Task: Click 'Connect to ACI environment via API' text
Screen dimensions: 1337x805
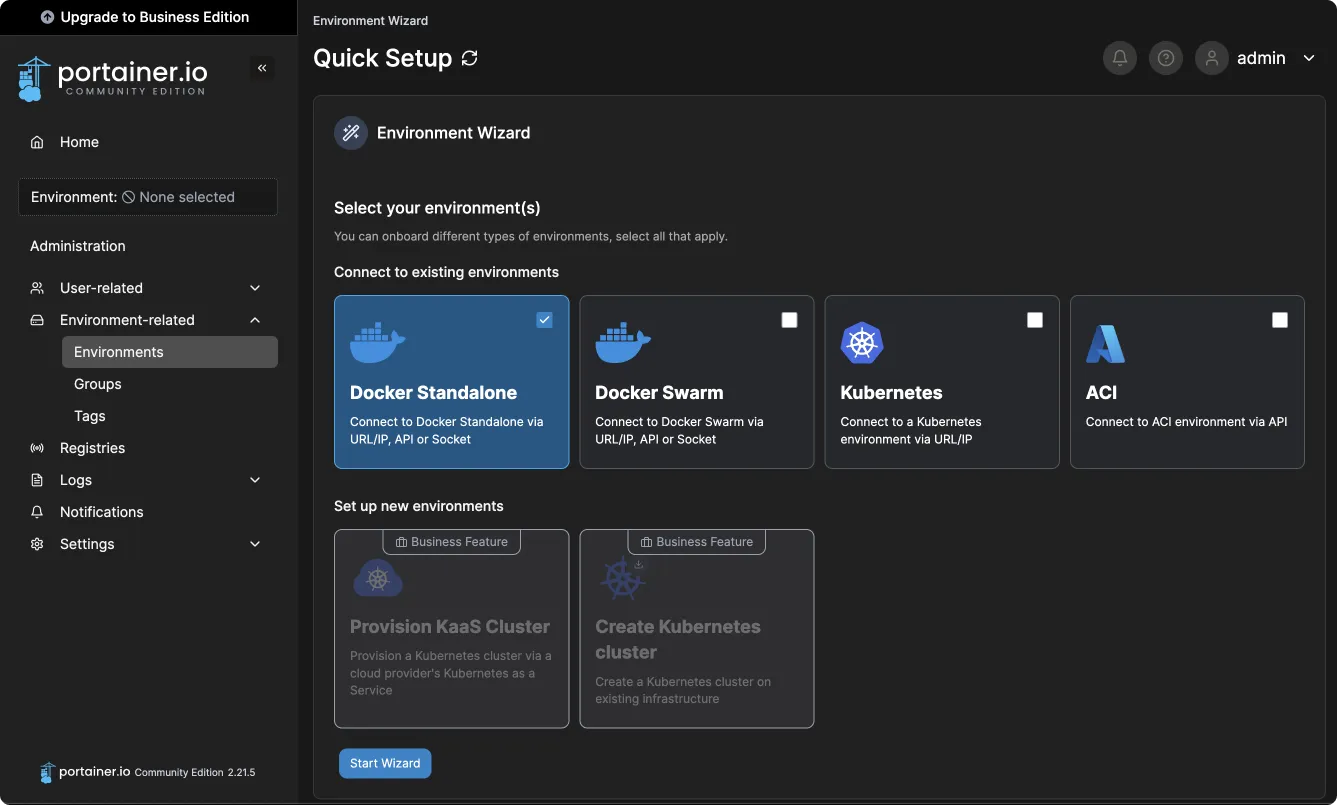Action: coord(1186,422)
